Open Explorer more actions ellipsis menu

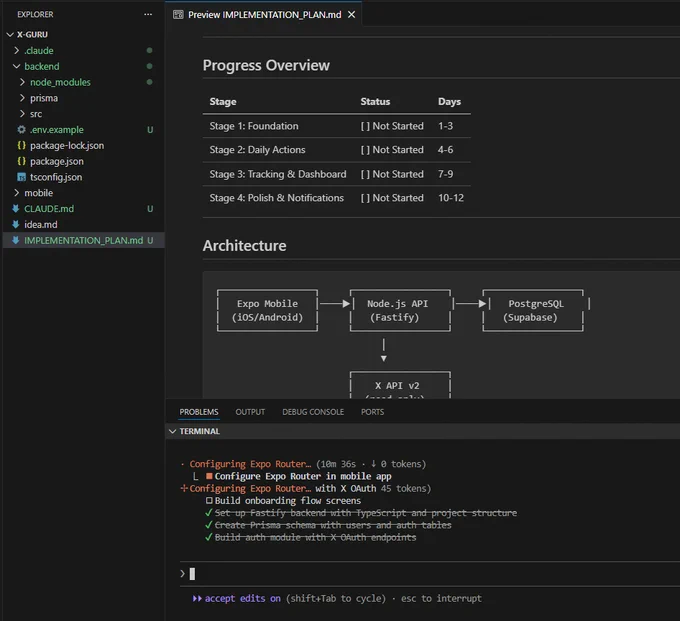coord(148,14)
